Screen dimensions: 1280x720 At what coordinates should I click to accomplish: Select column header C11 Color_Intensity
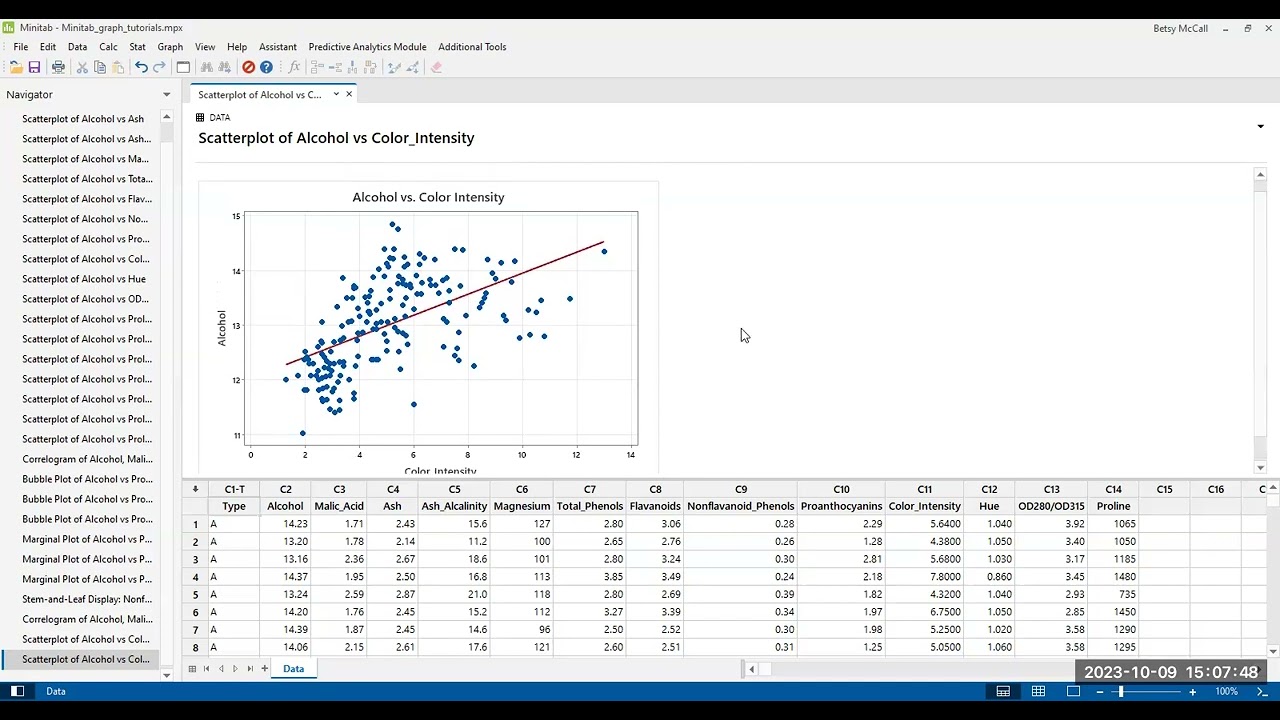924,498
